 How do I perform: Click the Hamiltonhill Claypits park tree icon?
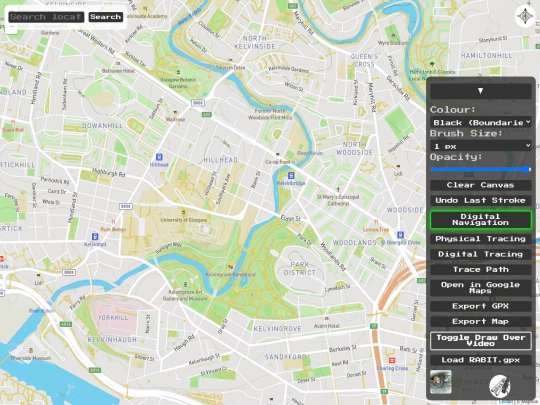432,64
